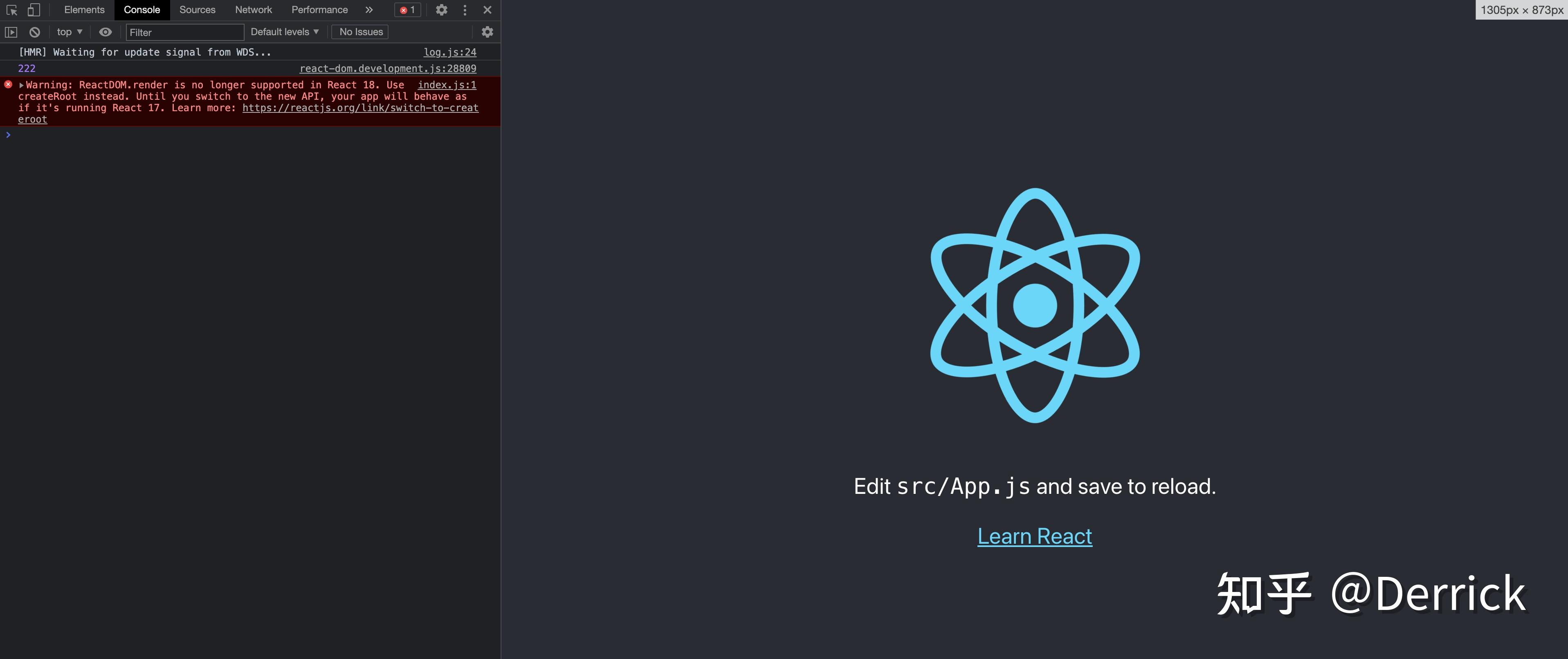Open the Default levels dropdown

(284, 31)
